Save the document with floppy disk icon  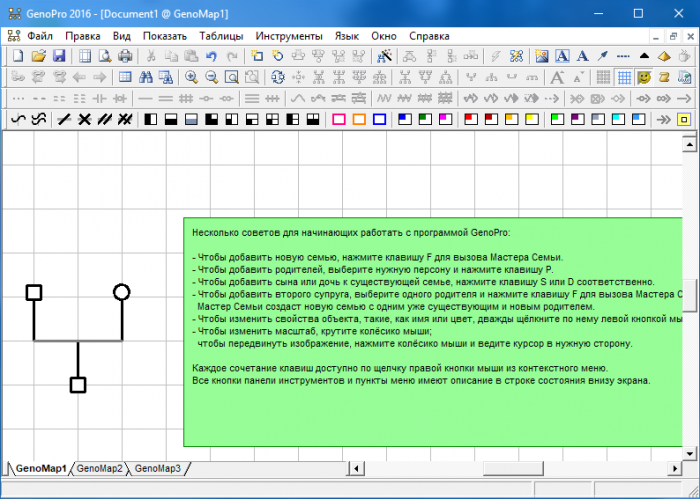59,56
